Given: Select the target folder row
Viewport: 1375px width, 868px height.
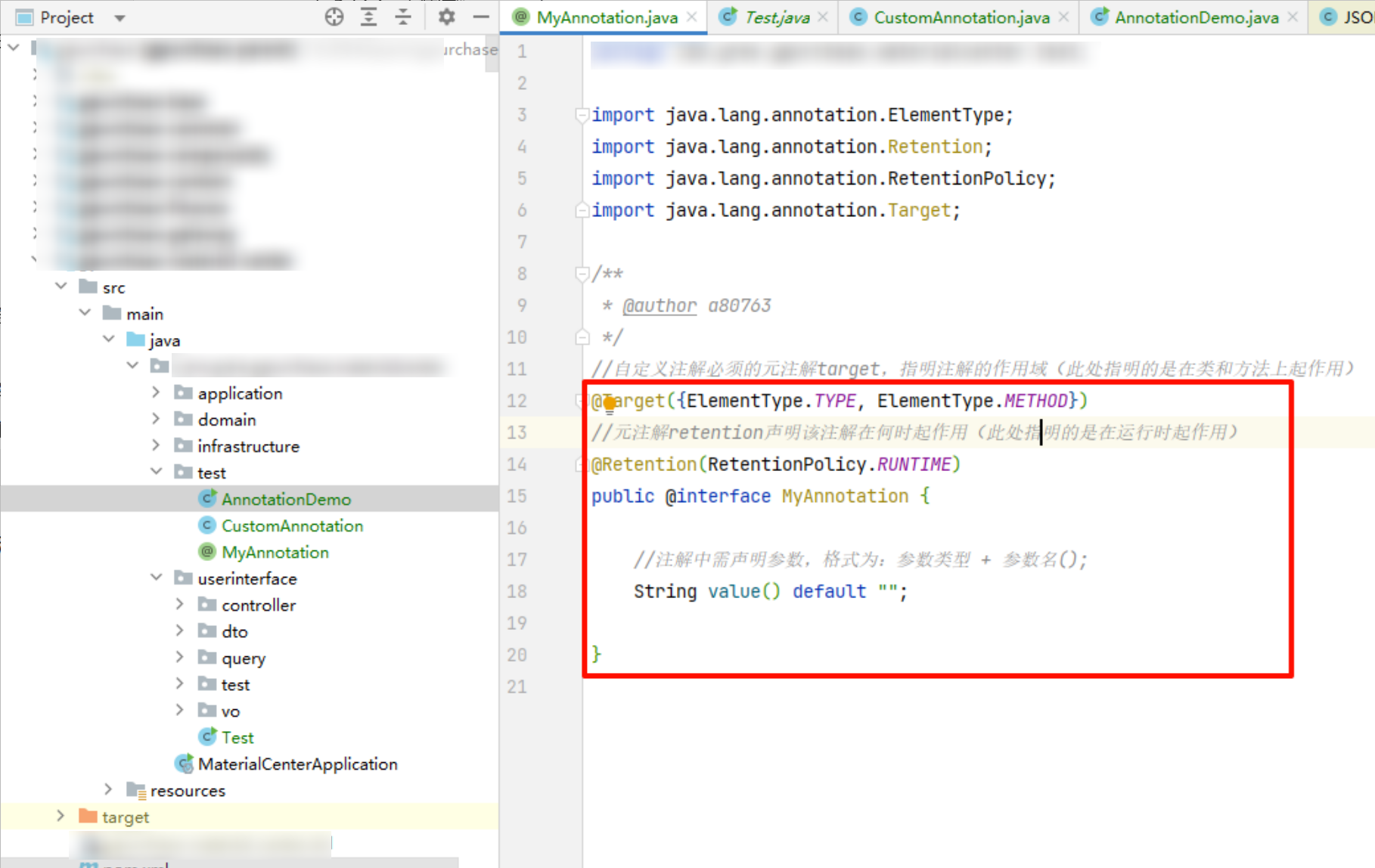Looking at the screenshot, I should [x=250, y=817].
